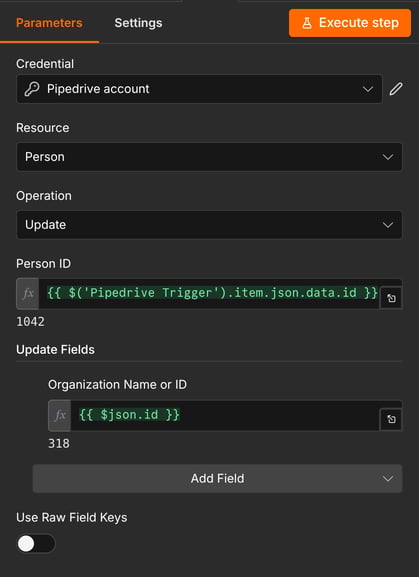This screenshot has width=419, height=577.
Task: Open the Pipedrive account credential dropdown
Action: (199, 89)
